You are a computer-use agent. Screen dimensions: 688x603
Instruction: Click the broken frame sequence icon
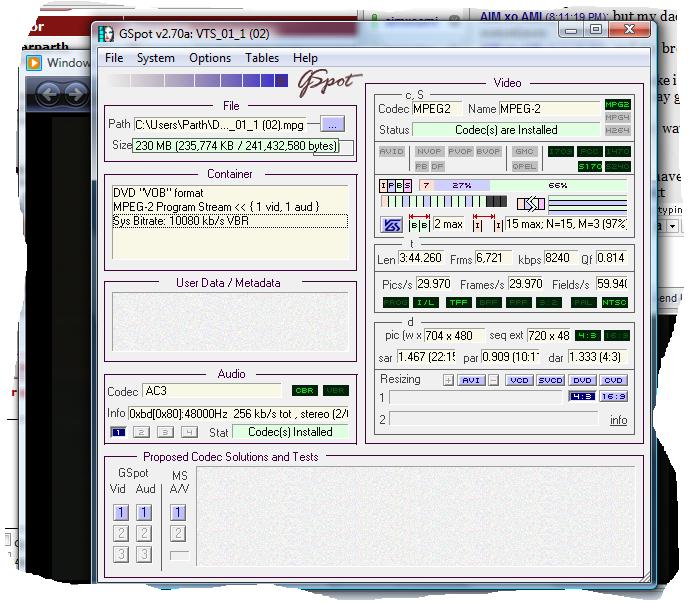[530, 204]
